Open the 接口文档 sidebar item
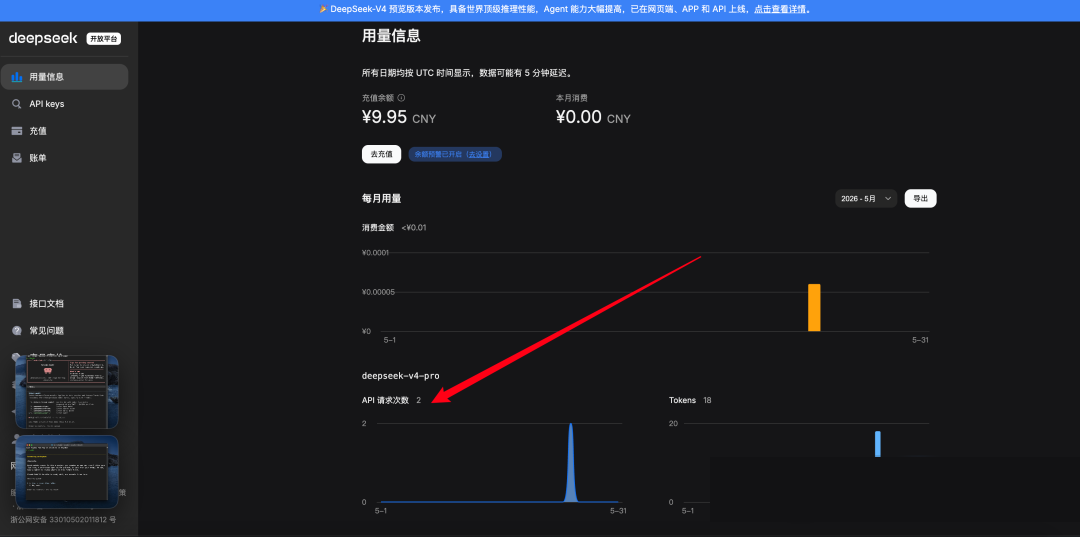 pos(64,304)
